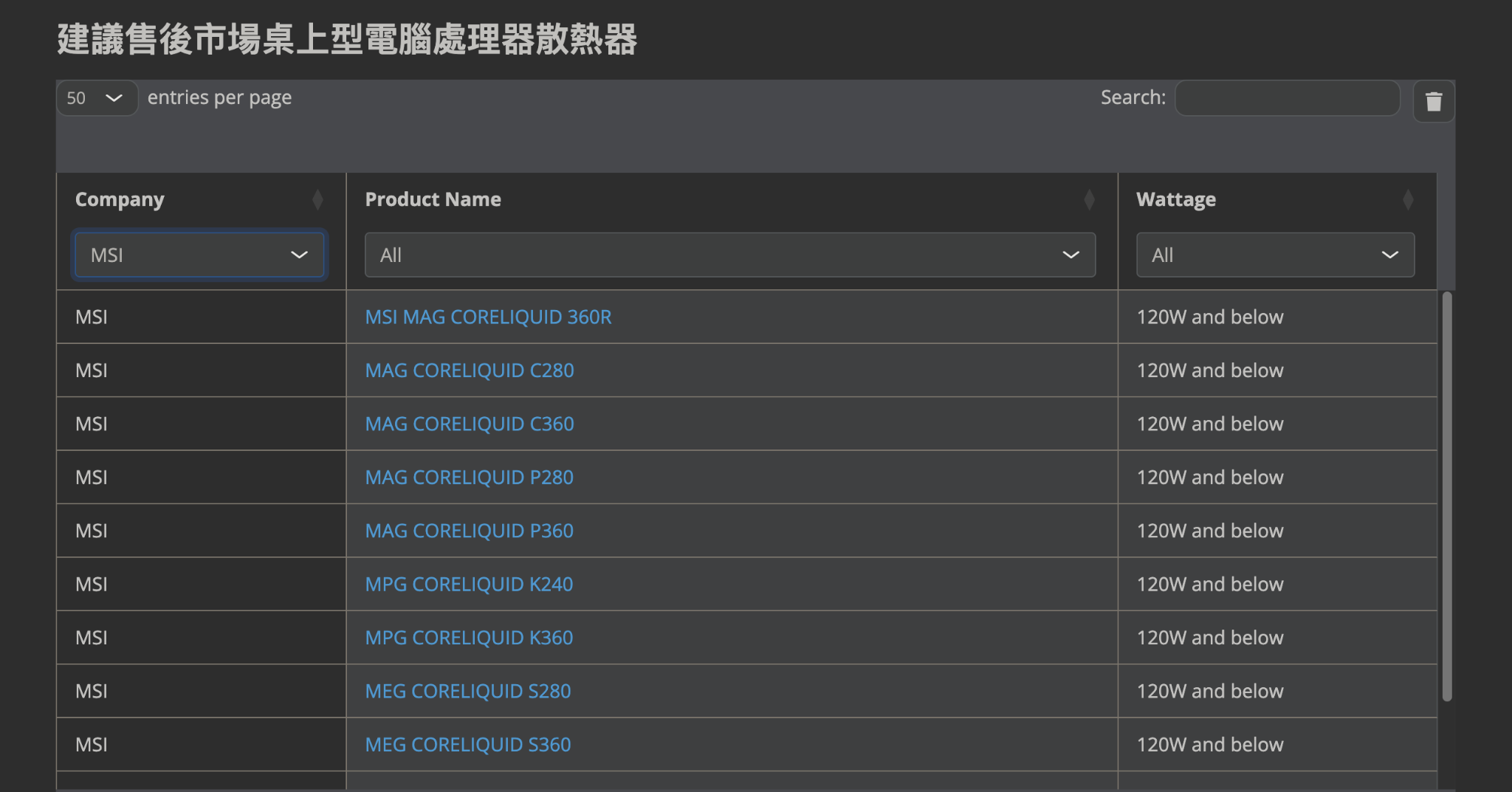The height and width of the screenshot is (792, 1512).
Task: Open the MSI MAG CORELIQUID 360R link
Action: click(x=488, y=317)
